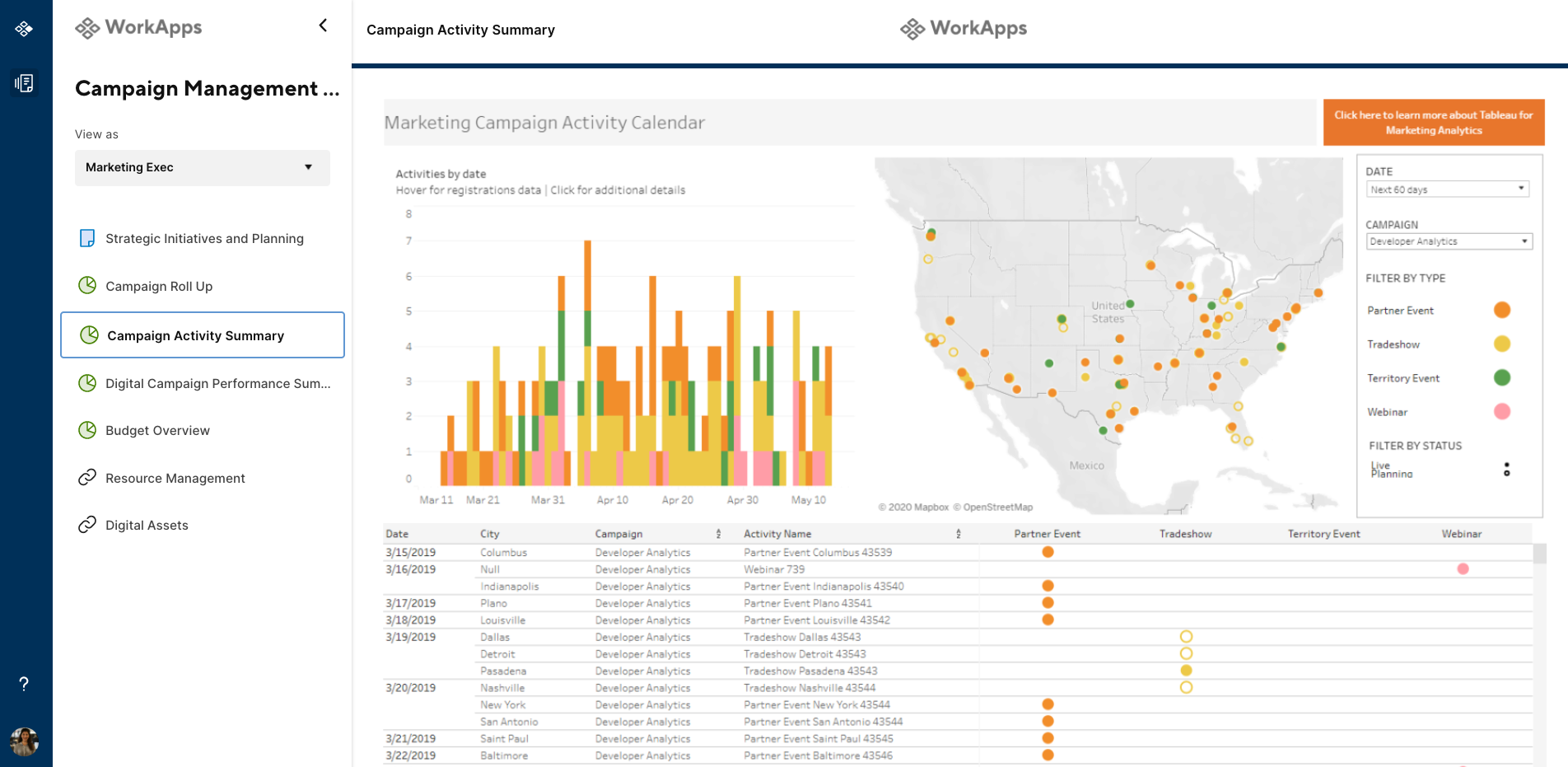Click the WorkApps home icon in left rail
This screenshot has width=1568, height=767.
pos(24,30)
